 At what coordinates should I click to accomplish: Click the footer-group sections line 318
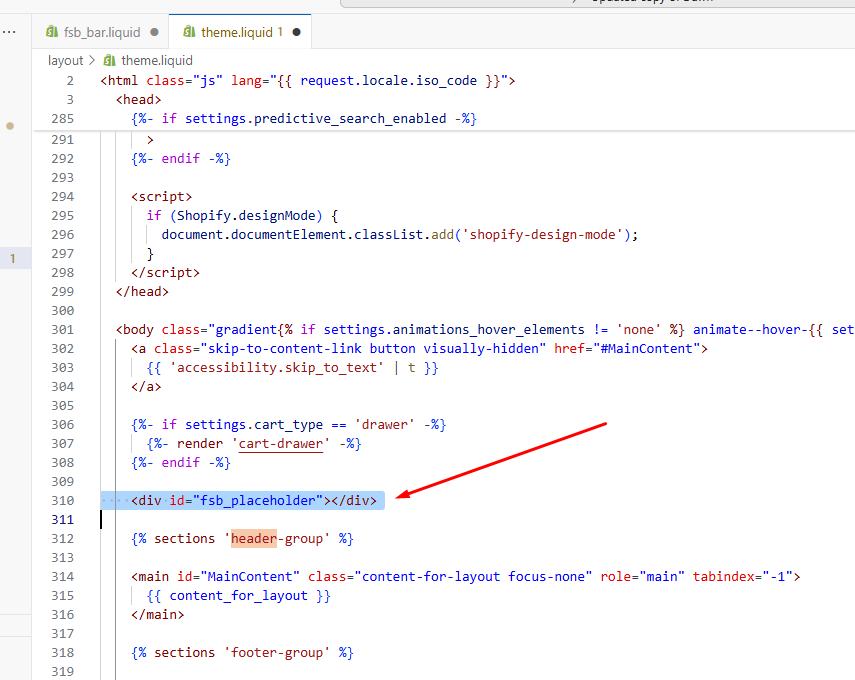click(x=242, y=653)
